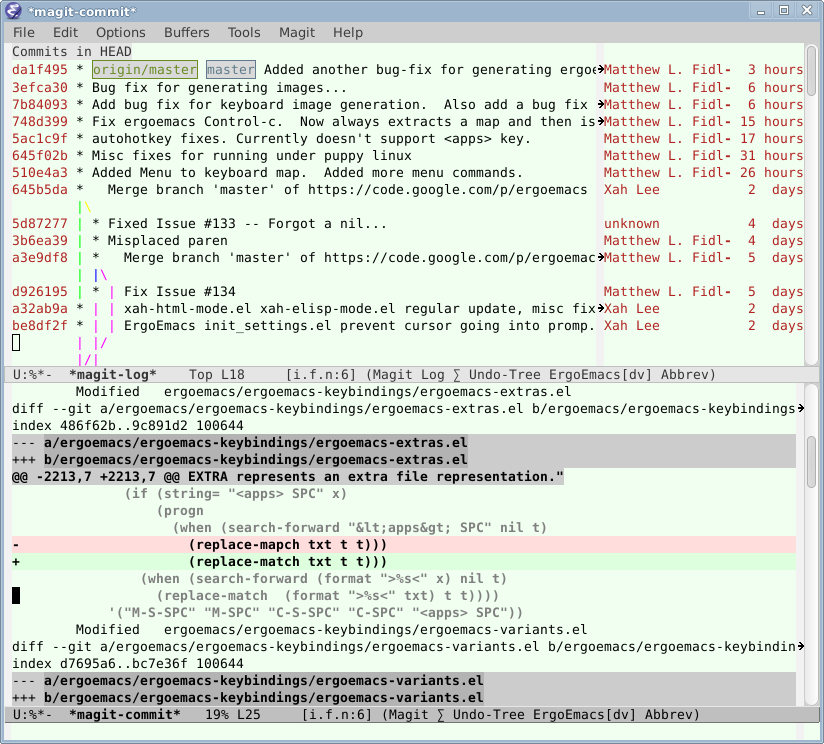Select commit 748d399
This screenshot has width=824, height=744.
point(40,121)
